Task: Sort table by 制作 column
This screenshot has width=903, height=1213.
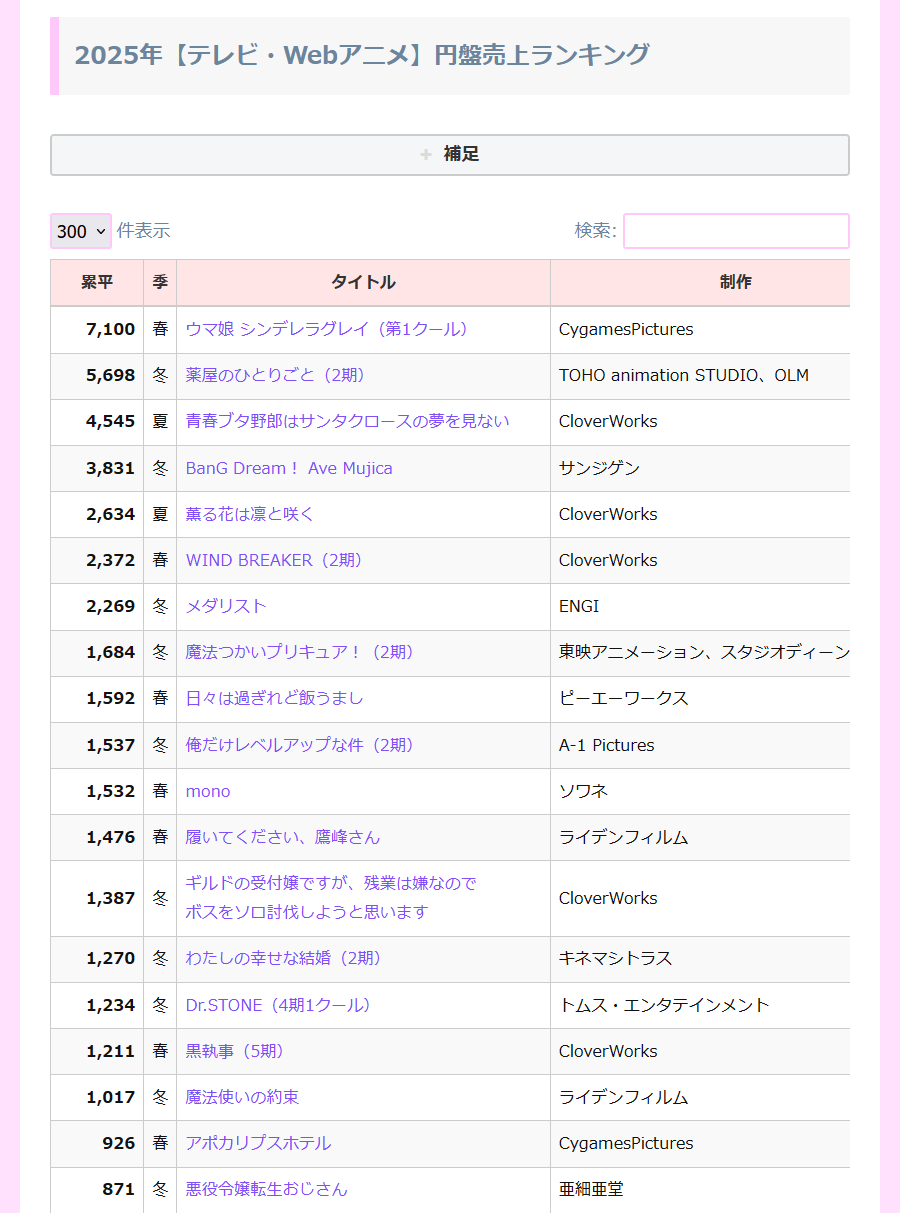Action: point(735,283)
